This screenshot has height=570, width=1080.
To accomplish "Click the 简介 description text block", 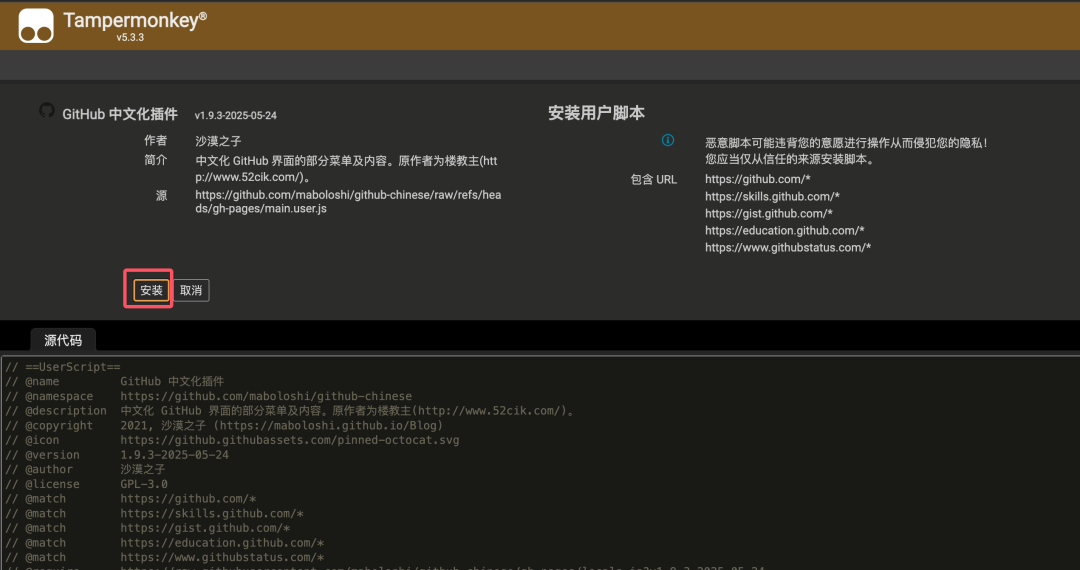I will coord(346,169).
